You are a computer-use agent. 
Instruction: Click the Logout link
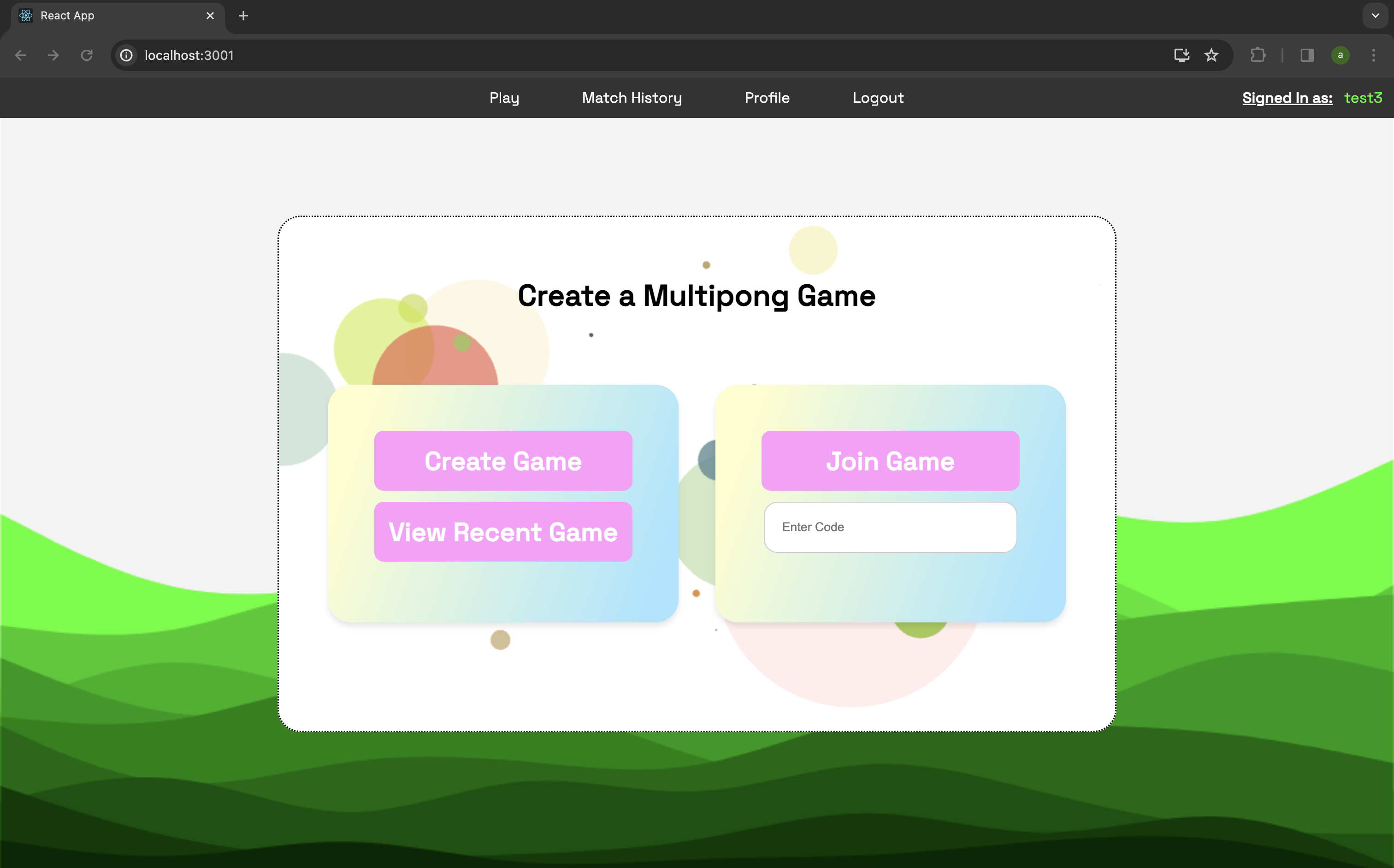pyautogui.click(x=878, y=98)
